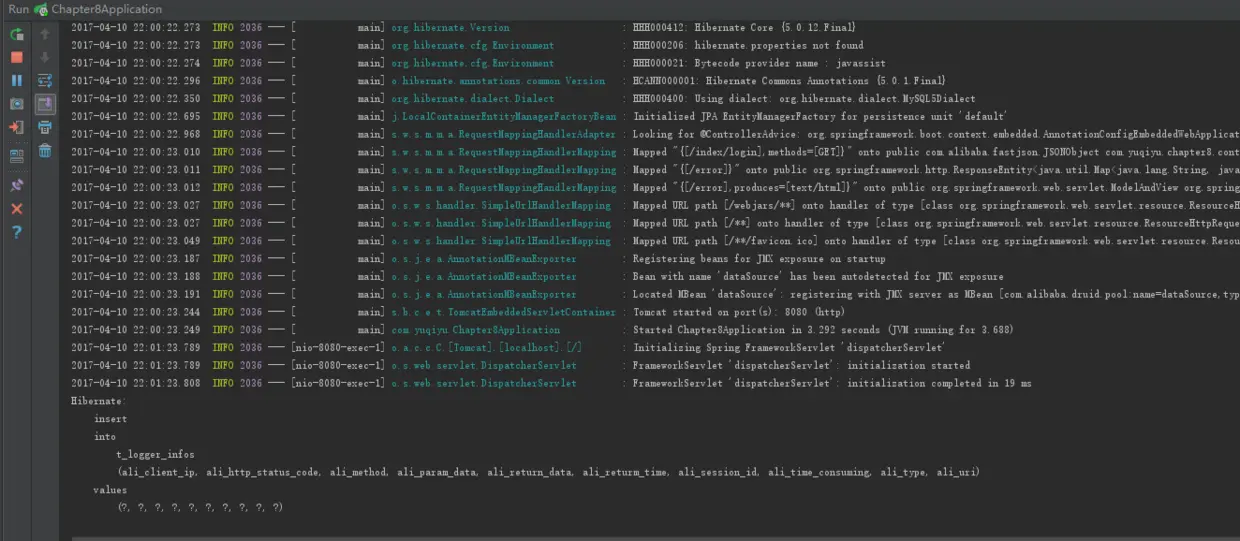This screenshot has height=541, width=1240.
Task: Click the 't_logger_infos' table name line
Action: coord(155,455)
